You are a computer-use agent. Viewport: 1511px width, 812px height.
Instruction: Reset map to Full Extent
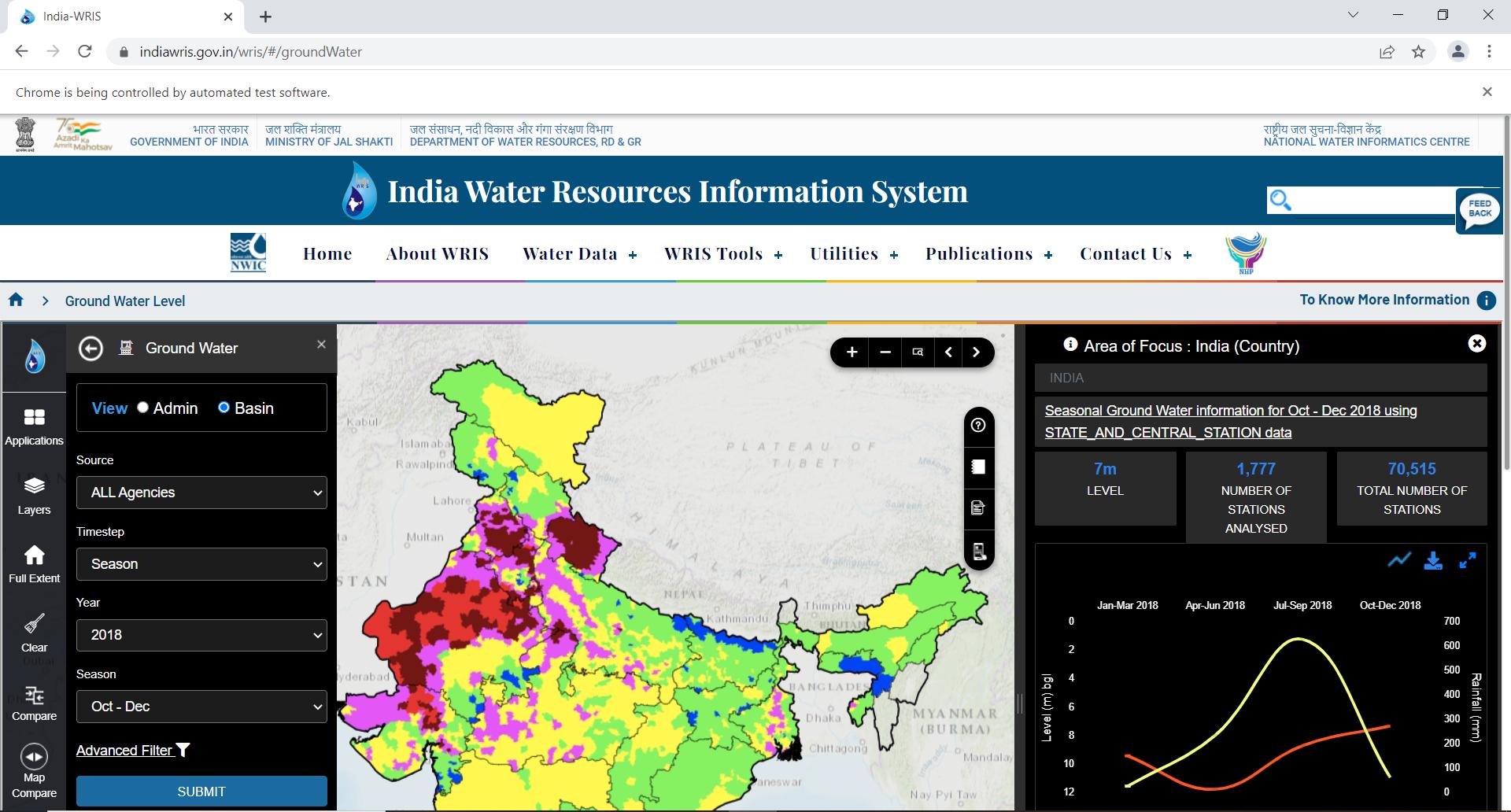pyautogui.click(x=34, y=565)
